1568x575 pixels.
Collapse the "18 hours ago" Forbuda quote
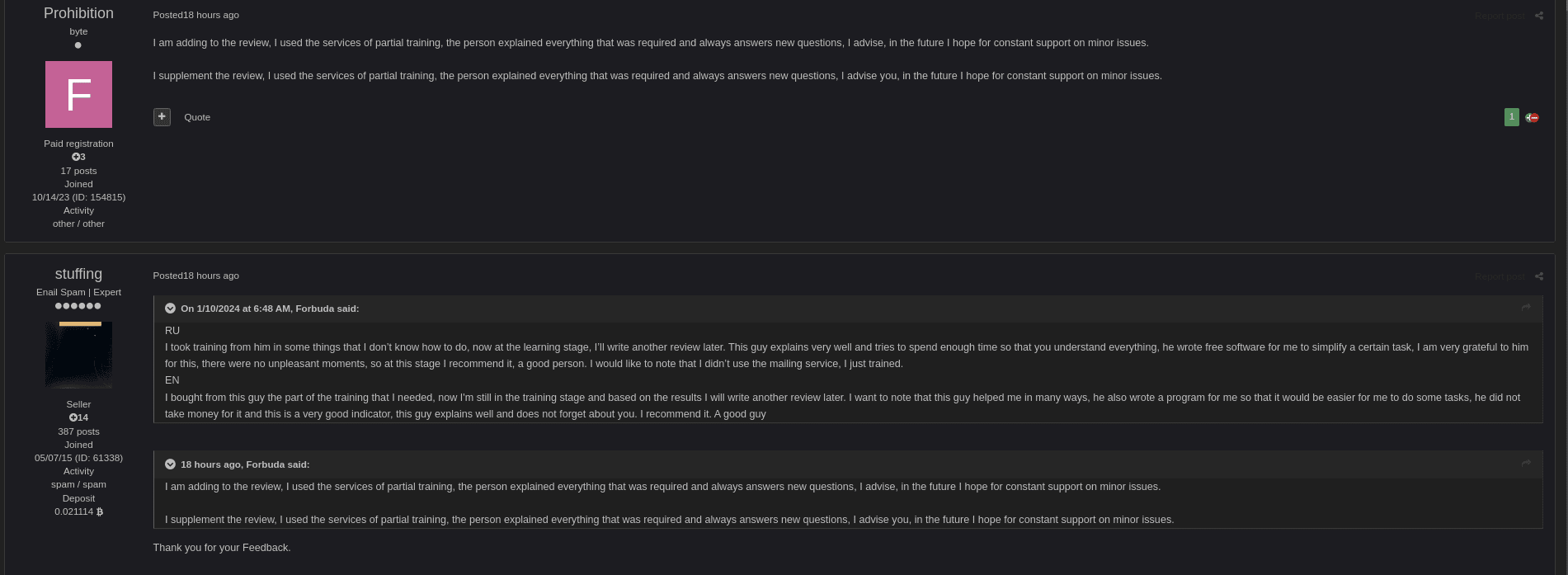171,464
